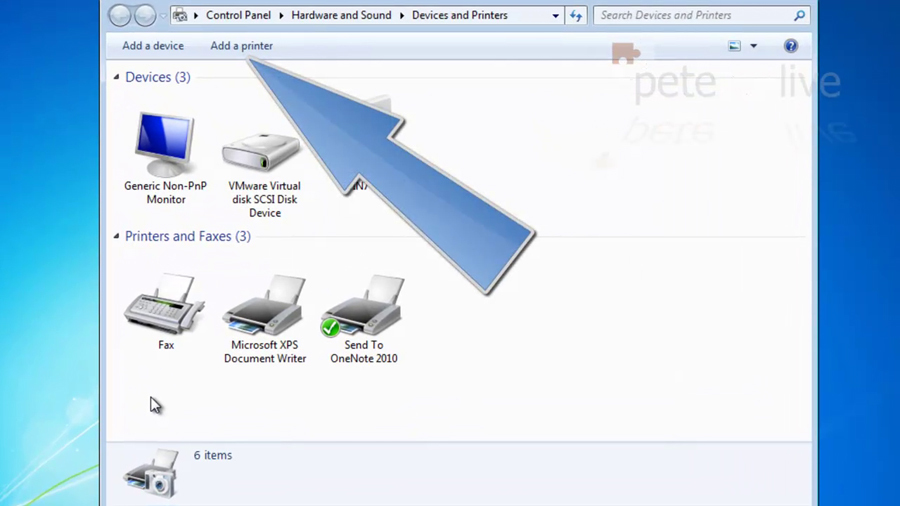The height and width of the screenshot is (506, 900).
Task: Select the VMware Virtual disk SCSI Disk icon
Action: 261,152
